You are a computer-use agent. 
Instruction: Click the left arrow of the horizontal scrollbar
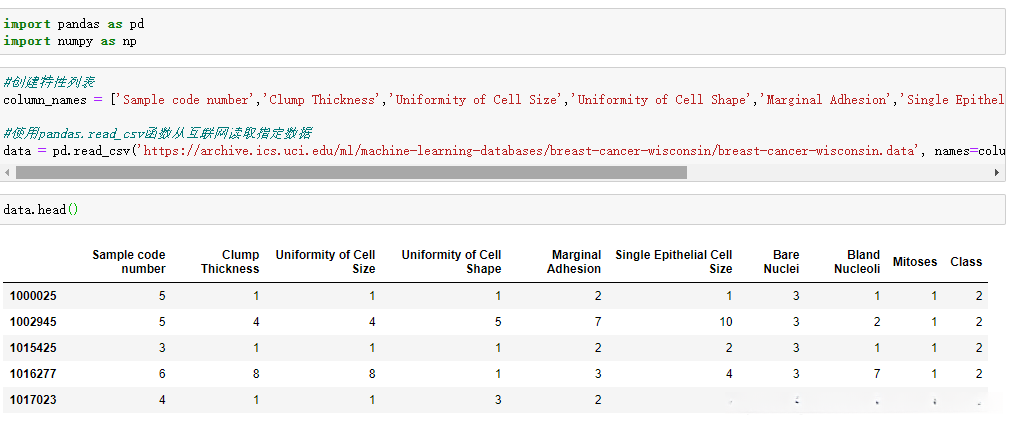9,172
